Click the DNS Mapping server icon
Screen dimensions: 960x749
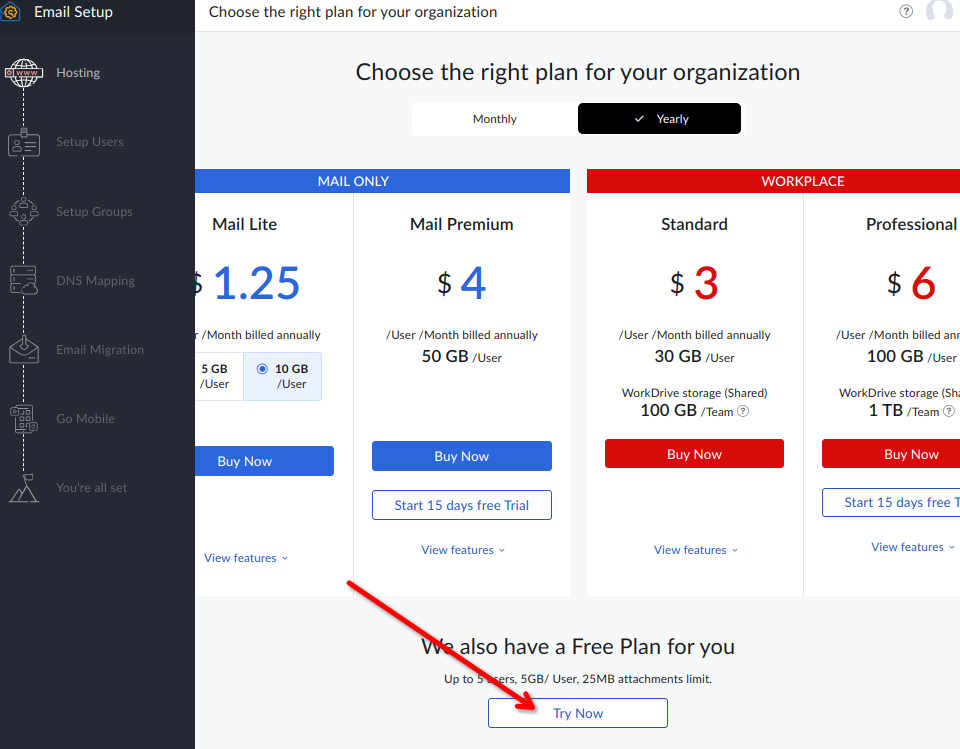tap(24, 281)
